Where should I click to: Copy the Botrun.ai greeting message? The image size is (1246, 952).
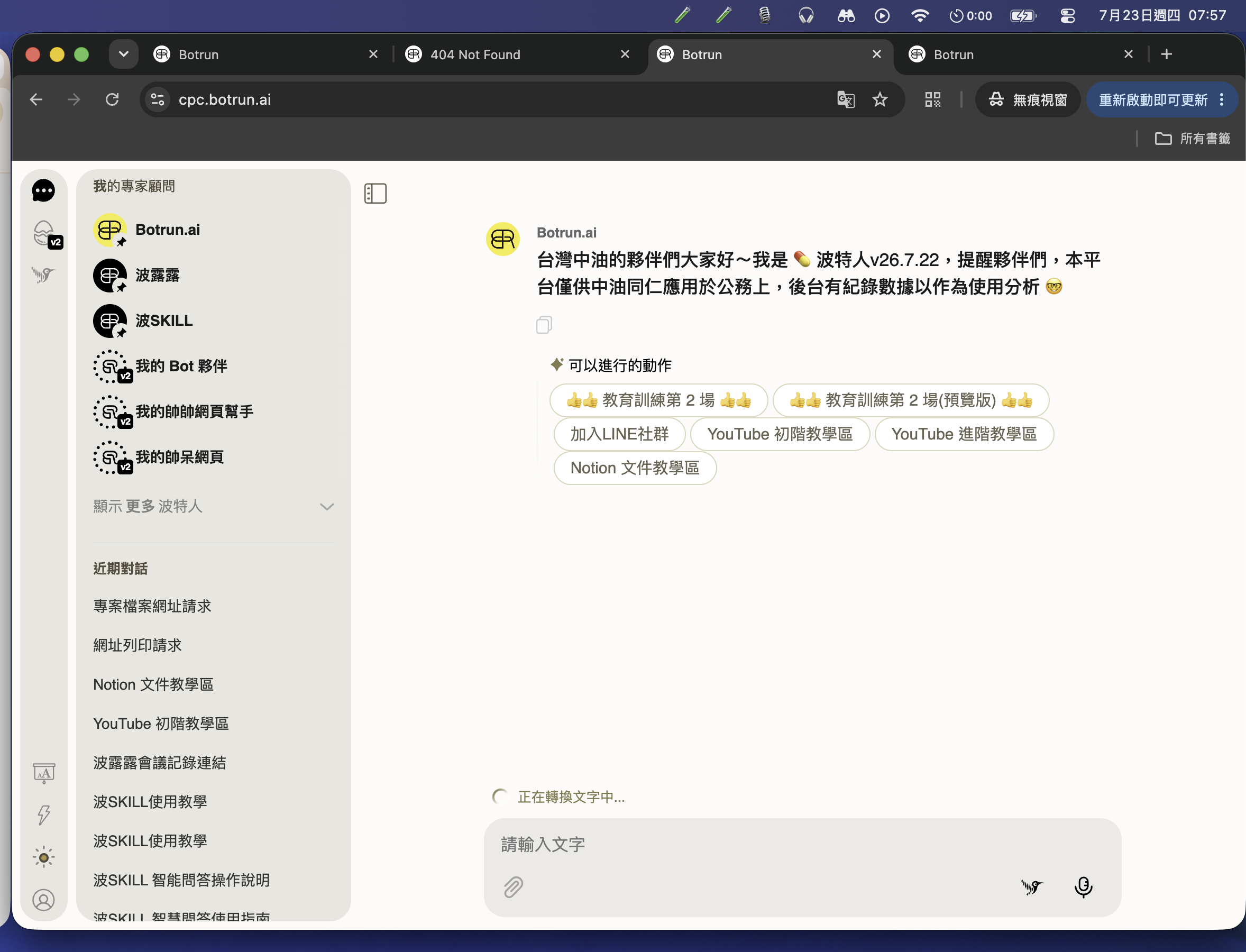pyautogui.click(x=544, y=325)
